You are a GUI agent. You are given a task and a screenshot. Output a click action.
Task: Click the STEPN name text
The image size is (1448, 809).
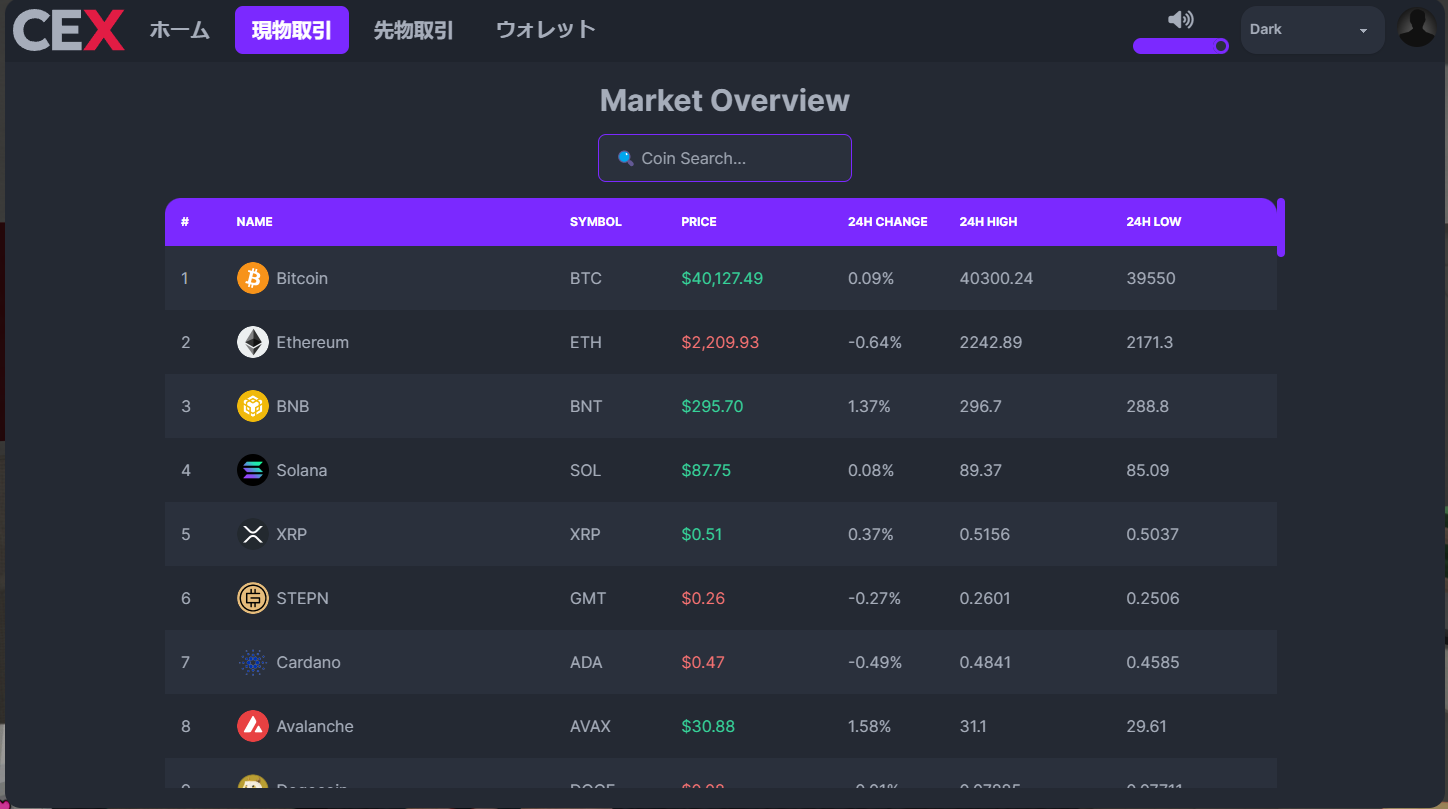pyautogui.click(x=303, y=598)
